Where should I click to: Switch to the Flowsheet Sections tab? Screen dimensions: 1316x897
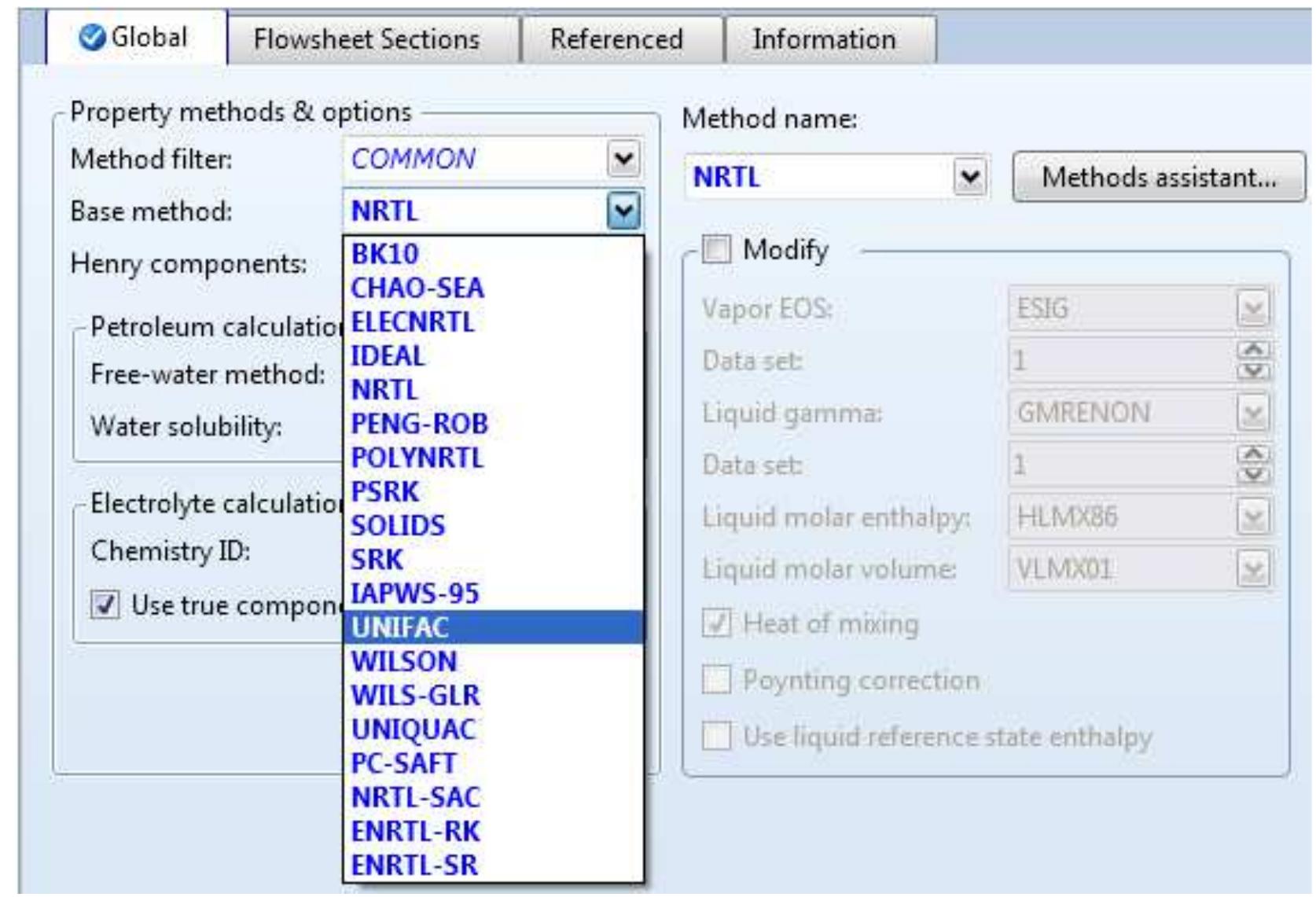(366, 39)
